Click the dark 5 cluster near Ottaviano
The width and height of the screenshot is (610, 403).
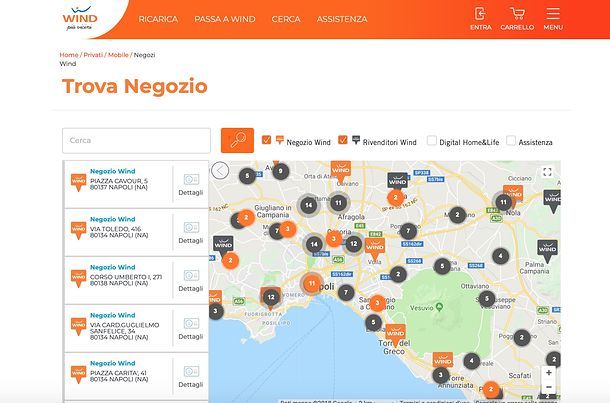pyautogui.click(x=486, y=299)
